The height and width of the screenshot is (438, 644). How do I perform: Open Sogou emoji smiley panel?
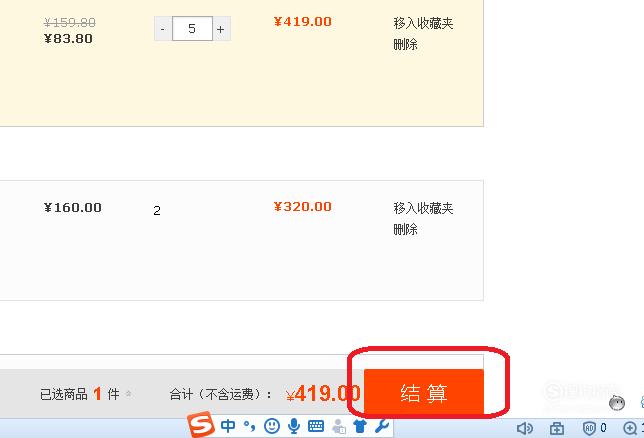(x=271, y=426)
